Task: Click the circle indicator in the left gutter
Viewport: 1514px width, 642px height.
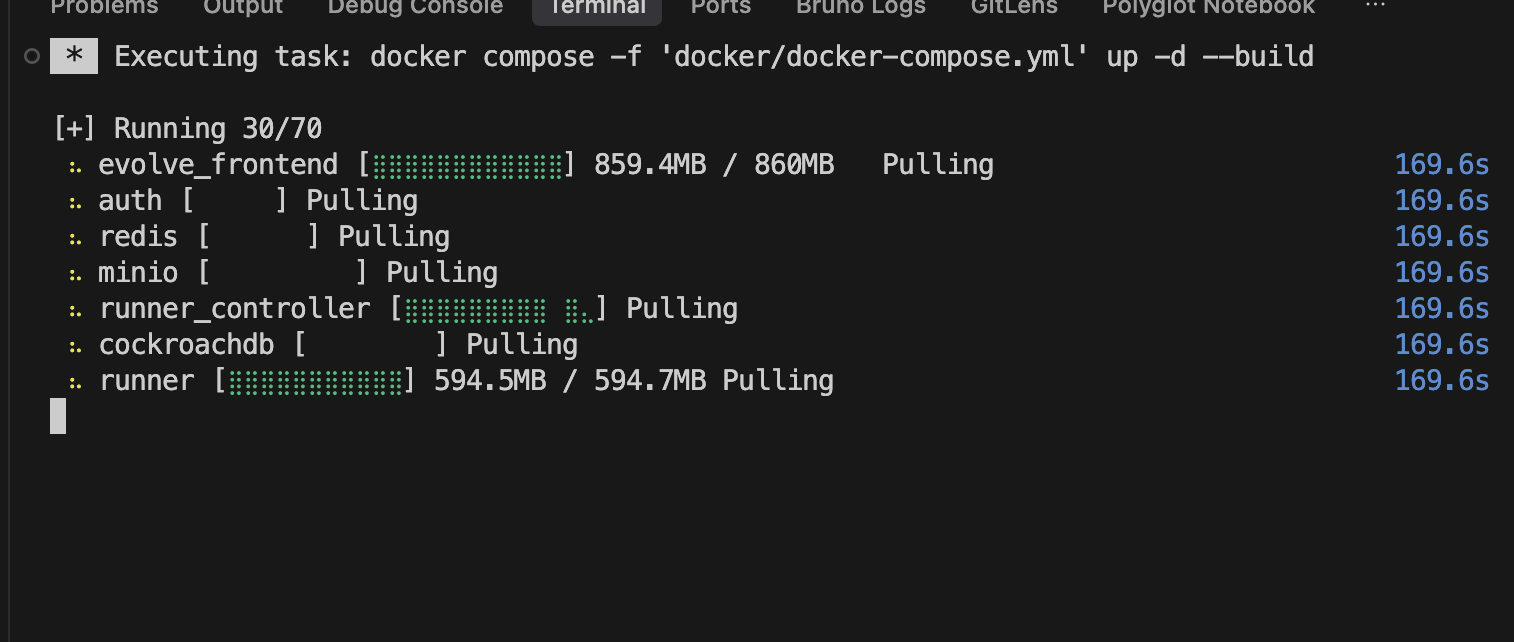Action: click(32, 56)
